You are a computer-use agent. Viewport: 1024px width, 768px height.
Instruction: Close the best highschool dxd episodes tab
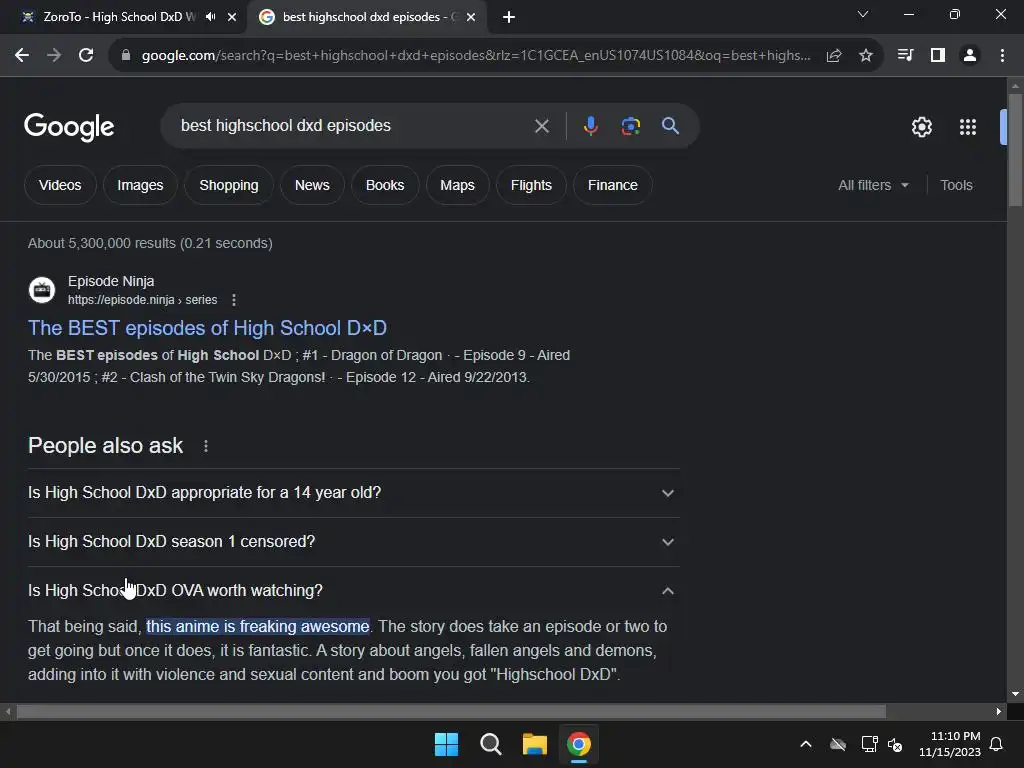471,17
